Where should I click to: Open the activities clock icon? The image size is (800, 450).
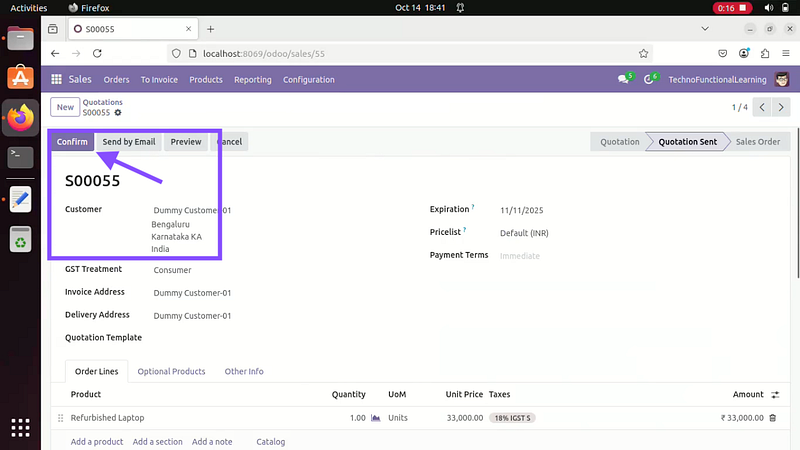[x=649, y=79]
